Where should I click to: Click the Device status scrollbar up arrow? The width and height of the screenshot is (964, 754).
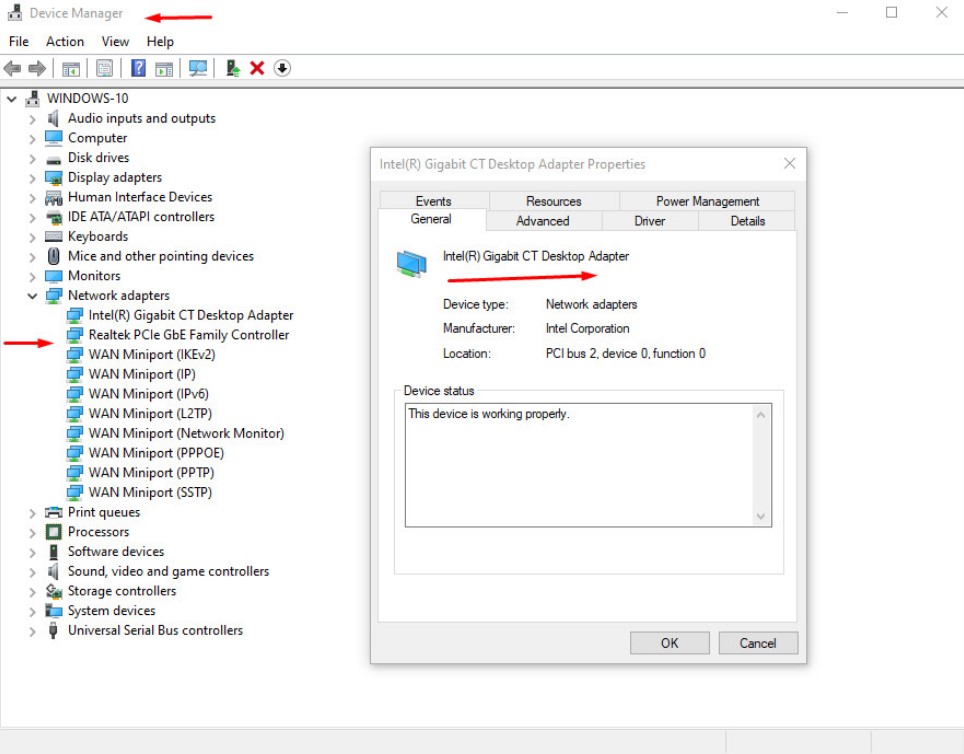(x=761, y=415)
